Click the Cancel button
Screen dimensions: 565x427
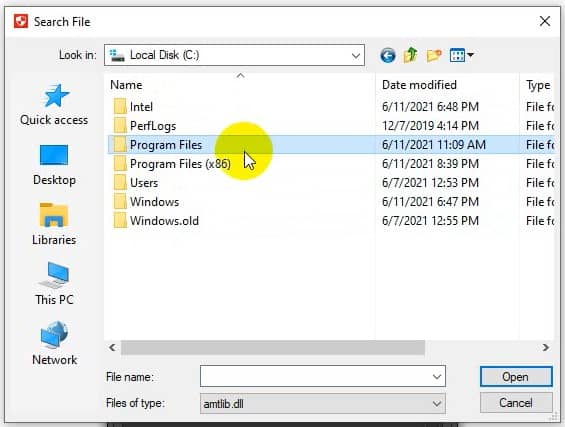[516, 402]
